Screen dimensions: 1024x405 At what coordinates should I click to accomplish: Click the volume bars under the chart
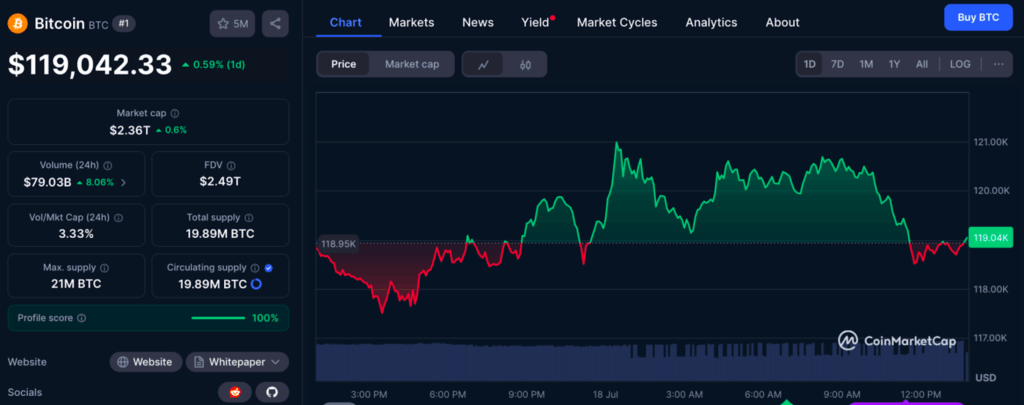click(x=641, y=361)
